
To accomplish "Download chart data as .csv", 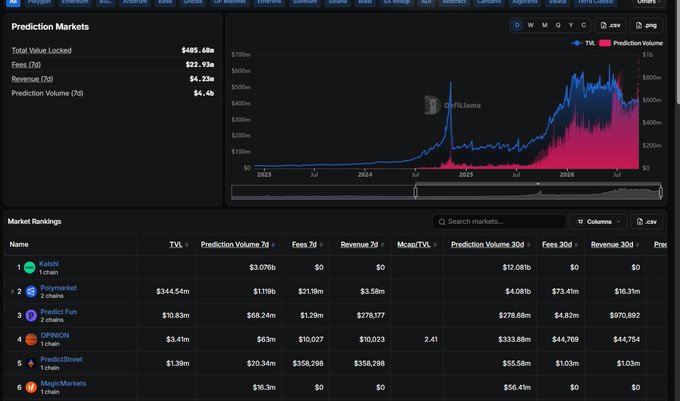I will [610, 25].
